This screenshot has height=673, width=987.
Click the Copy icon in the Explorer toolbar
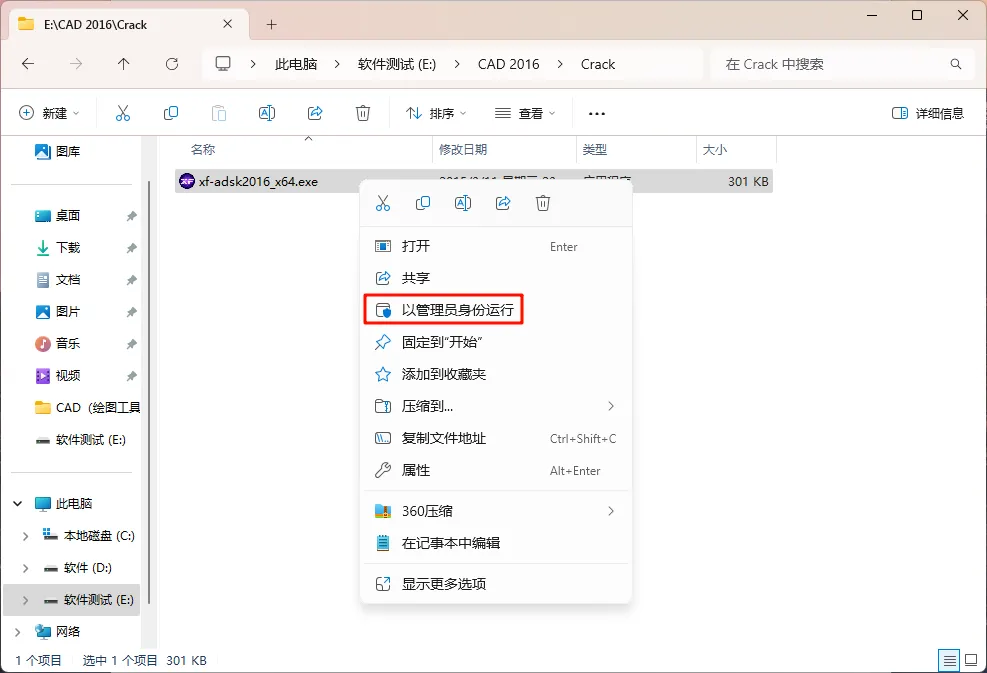171,113
